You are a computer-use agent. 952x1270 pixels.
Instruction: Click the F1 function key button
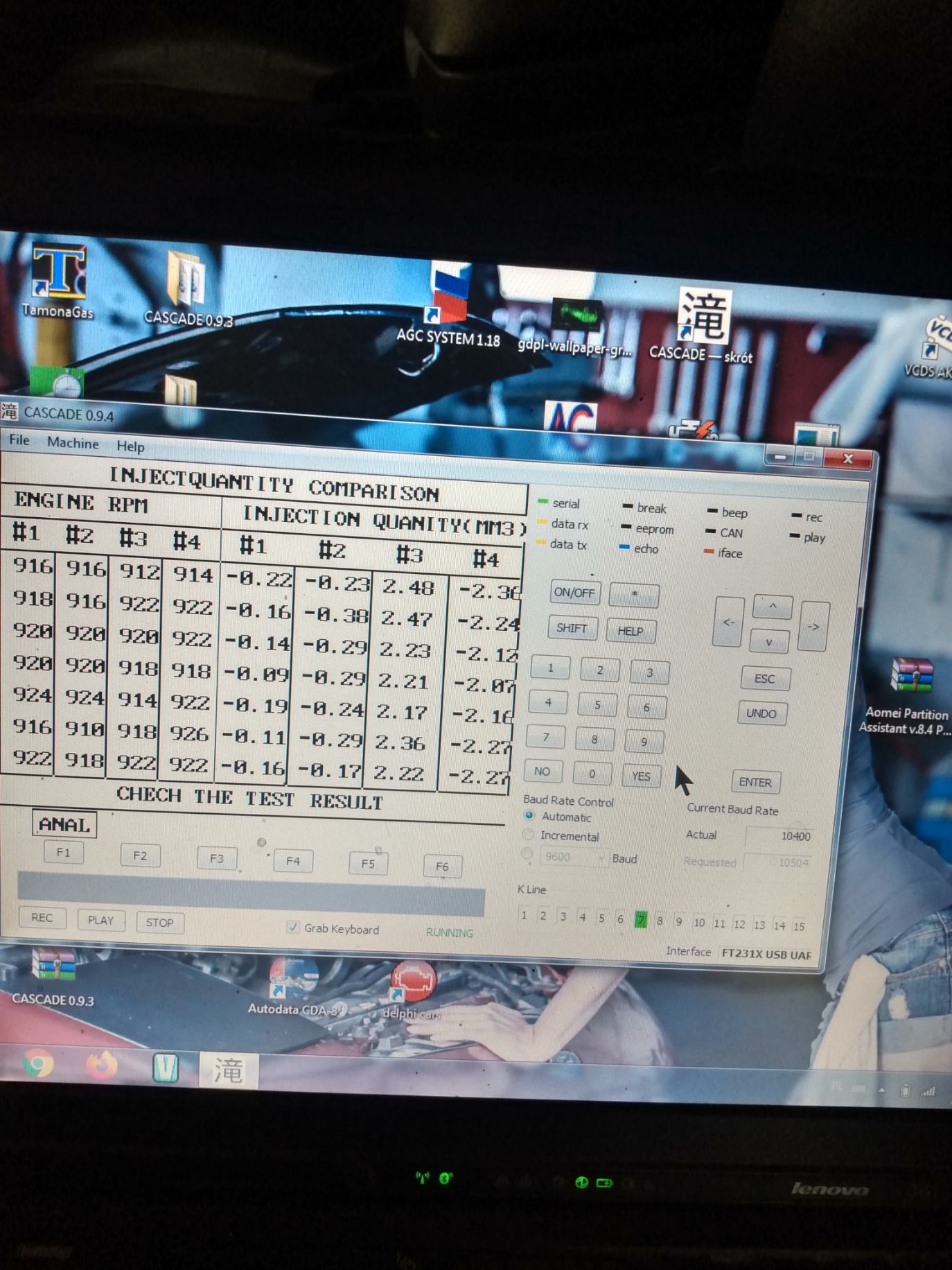tap(64, 852)
